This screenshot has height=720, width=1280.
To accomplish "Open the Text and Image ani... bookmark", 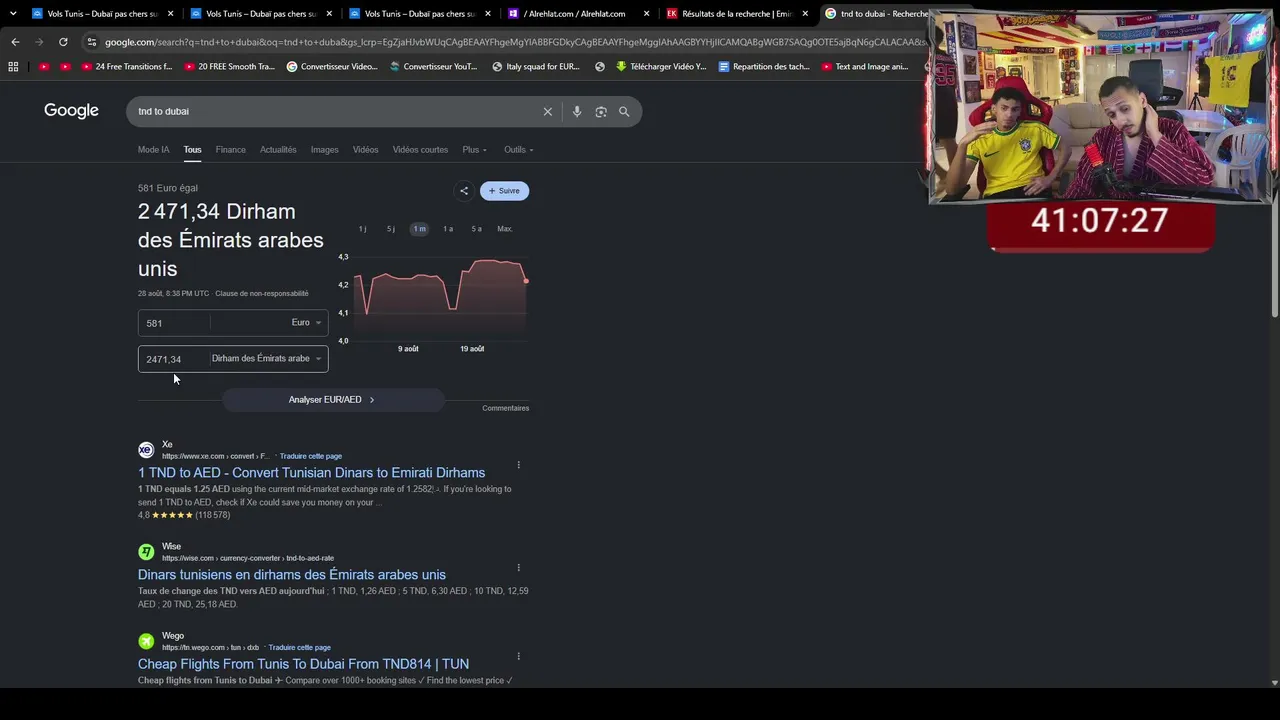I will point(865,67).
